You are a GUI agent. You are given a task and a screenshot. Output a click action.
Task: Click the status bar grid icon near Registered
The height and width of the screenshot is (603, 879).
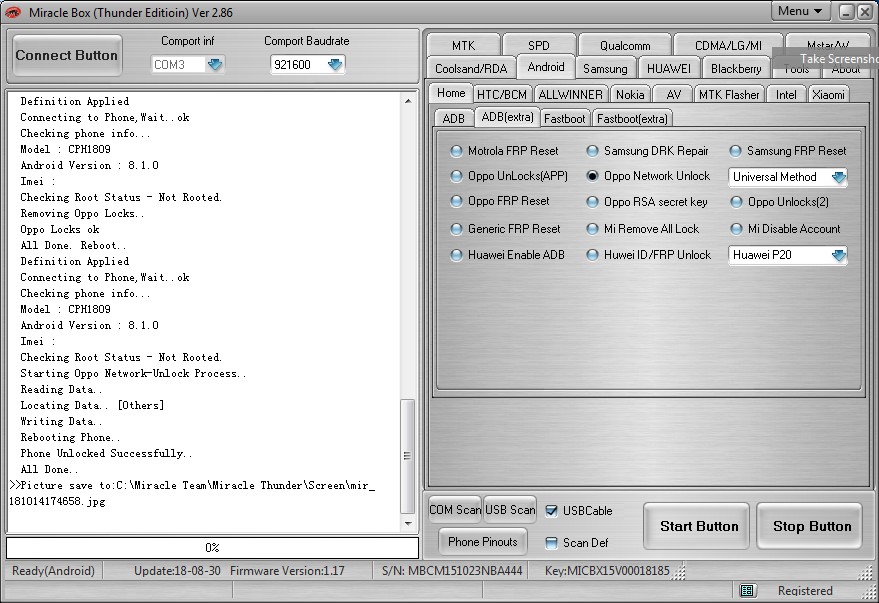click(x=746, y=591)
